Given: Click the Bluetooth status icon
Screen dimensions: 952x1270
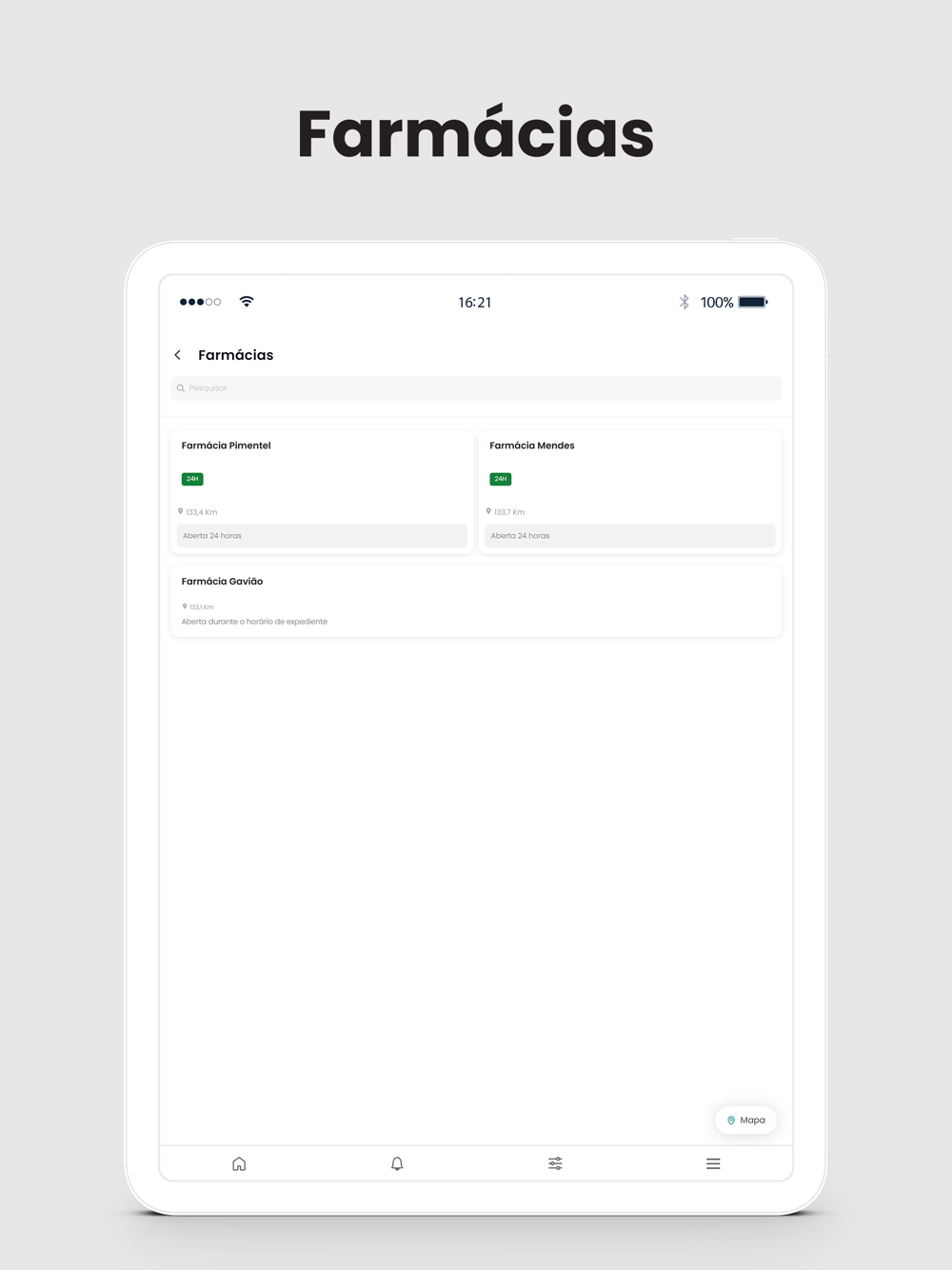Looking at the screenshot, I should coord(684,302).
